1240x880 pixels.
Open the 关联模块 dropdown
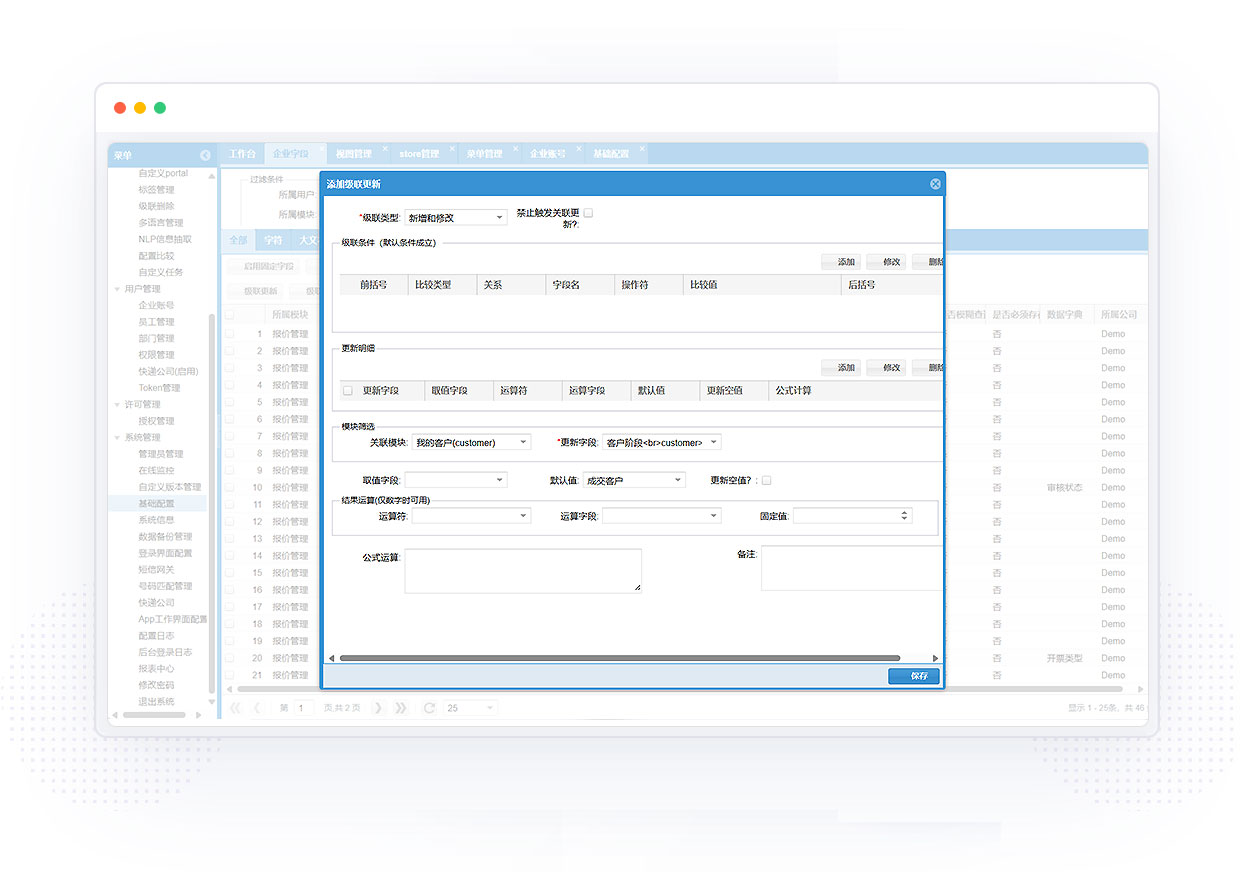(x=524, y=442)
